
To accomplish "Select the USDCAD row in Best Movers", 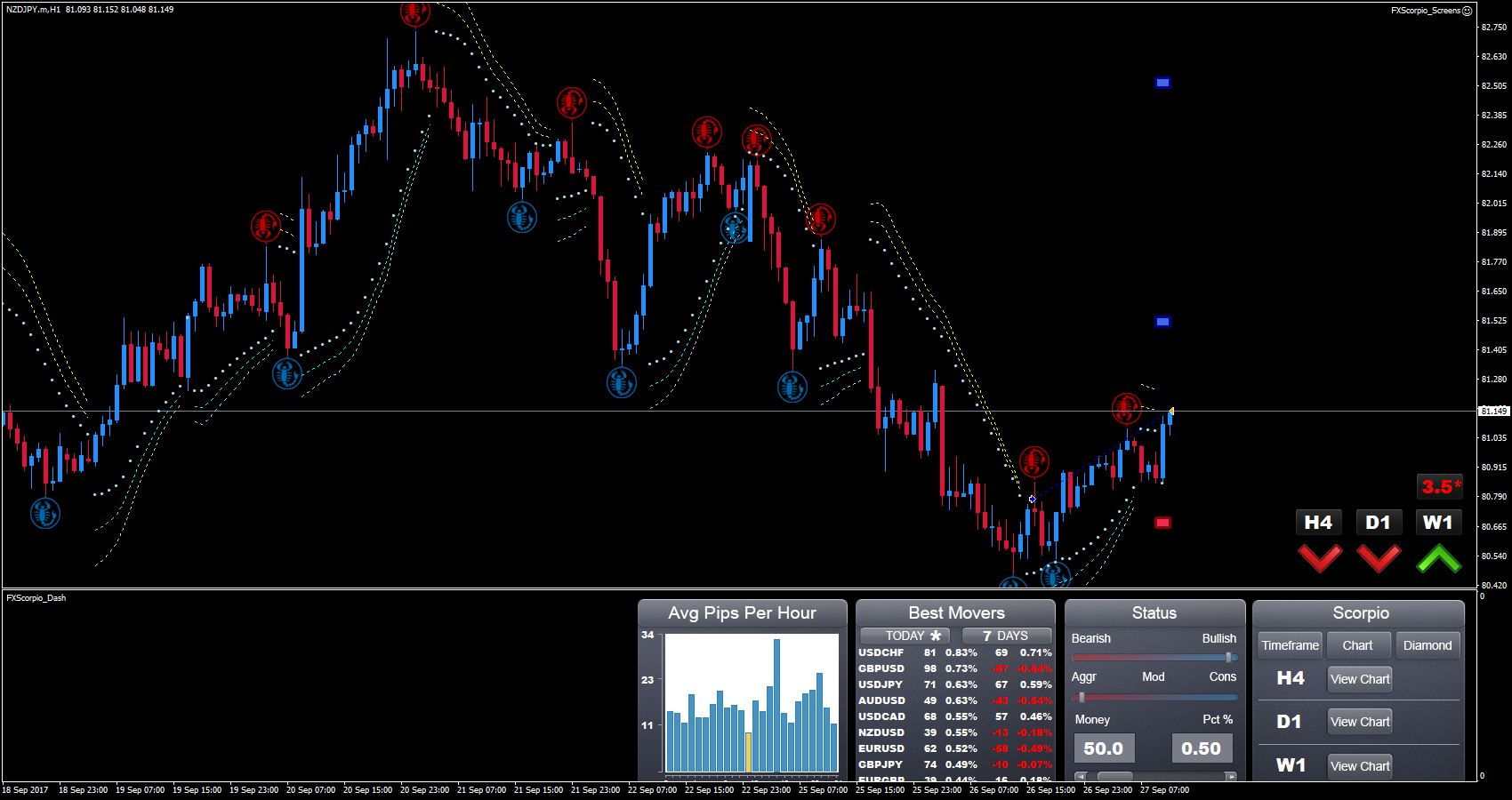I will tap(955, 716).
